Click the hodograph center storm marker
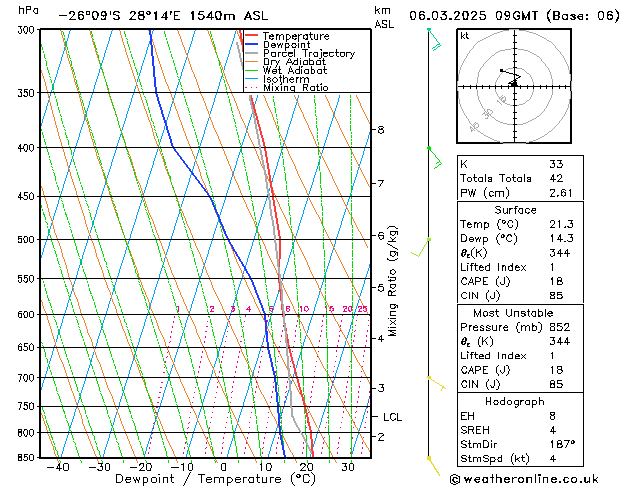Screen dimensions: 629x486 click(513, 84)
